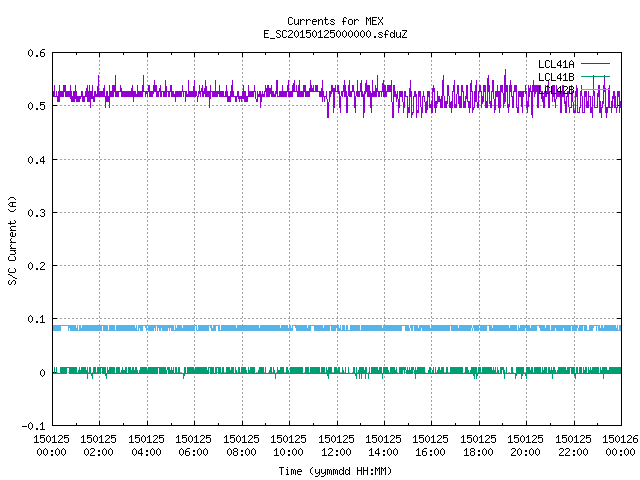
Task: Click the 0.5 y-axis tick label
Action: [36, 106]
